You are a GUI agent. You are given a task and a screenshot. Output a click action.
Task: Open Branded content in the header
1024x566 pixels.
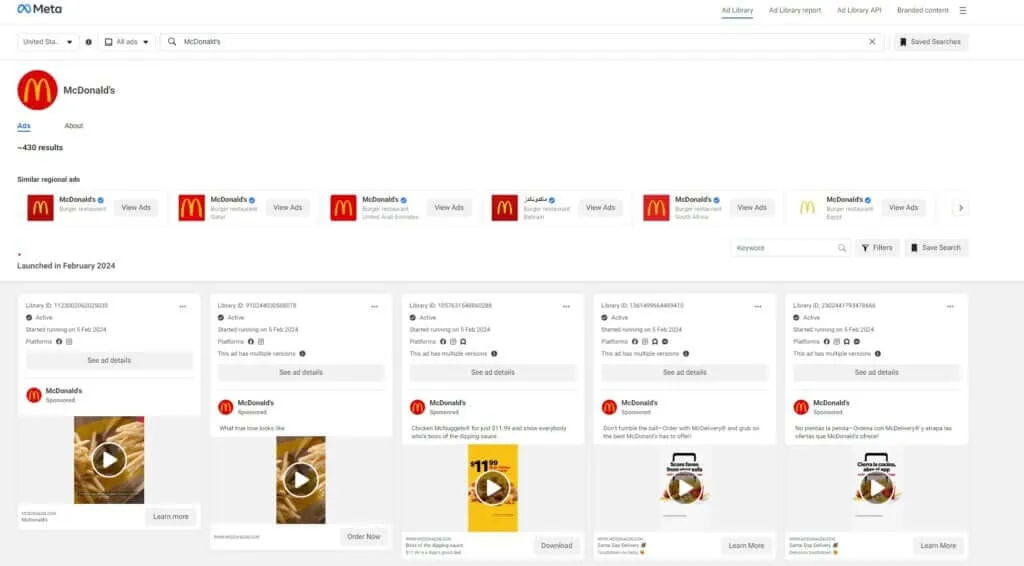click(922, 10)
